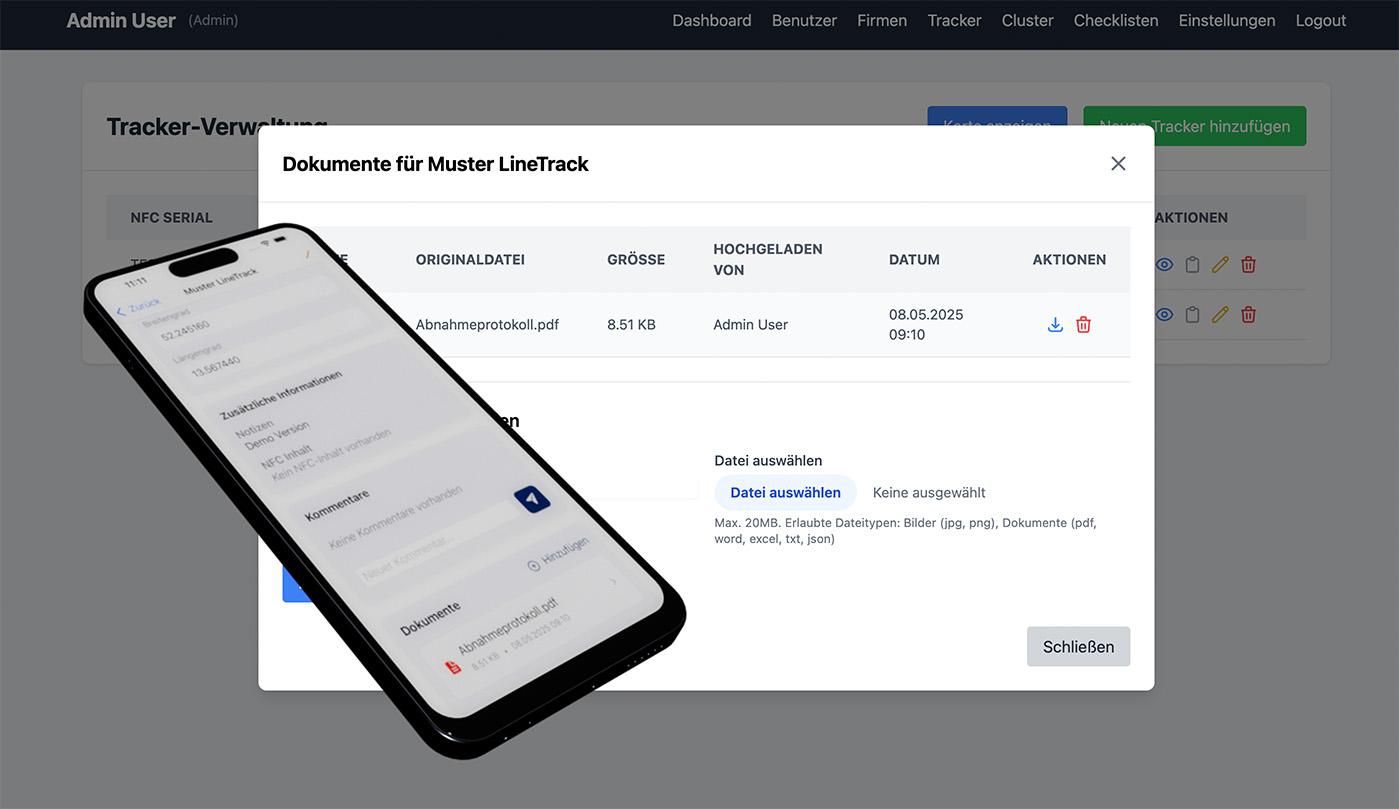Screen dimensions: 1399x809
Task: Delete Abnahmeprotokoll.pdf using the red trash icon
Action: [x=1083, y=325]
